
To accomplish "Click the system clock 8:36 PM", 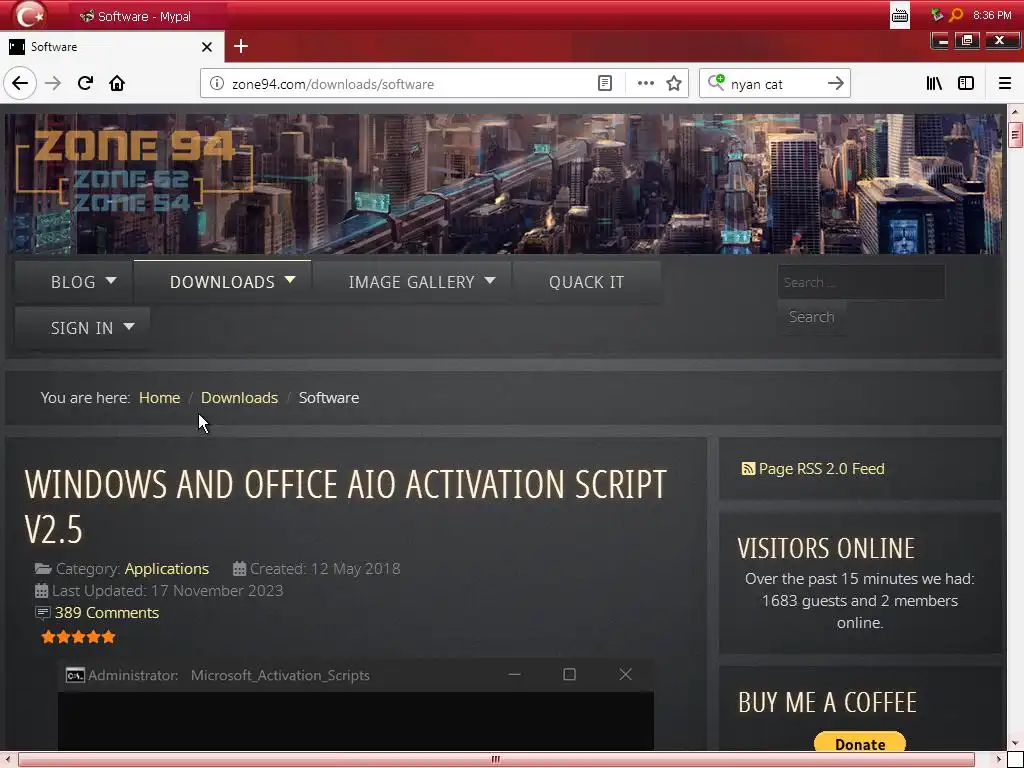I will (991, 15).
